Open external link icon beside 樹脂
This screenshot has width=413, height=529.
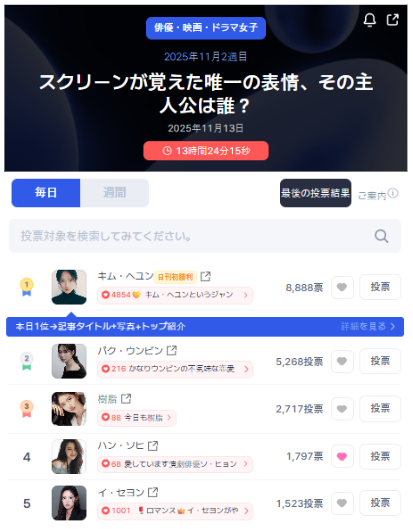pyautogui.click(x=126, y=399)
